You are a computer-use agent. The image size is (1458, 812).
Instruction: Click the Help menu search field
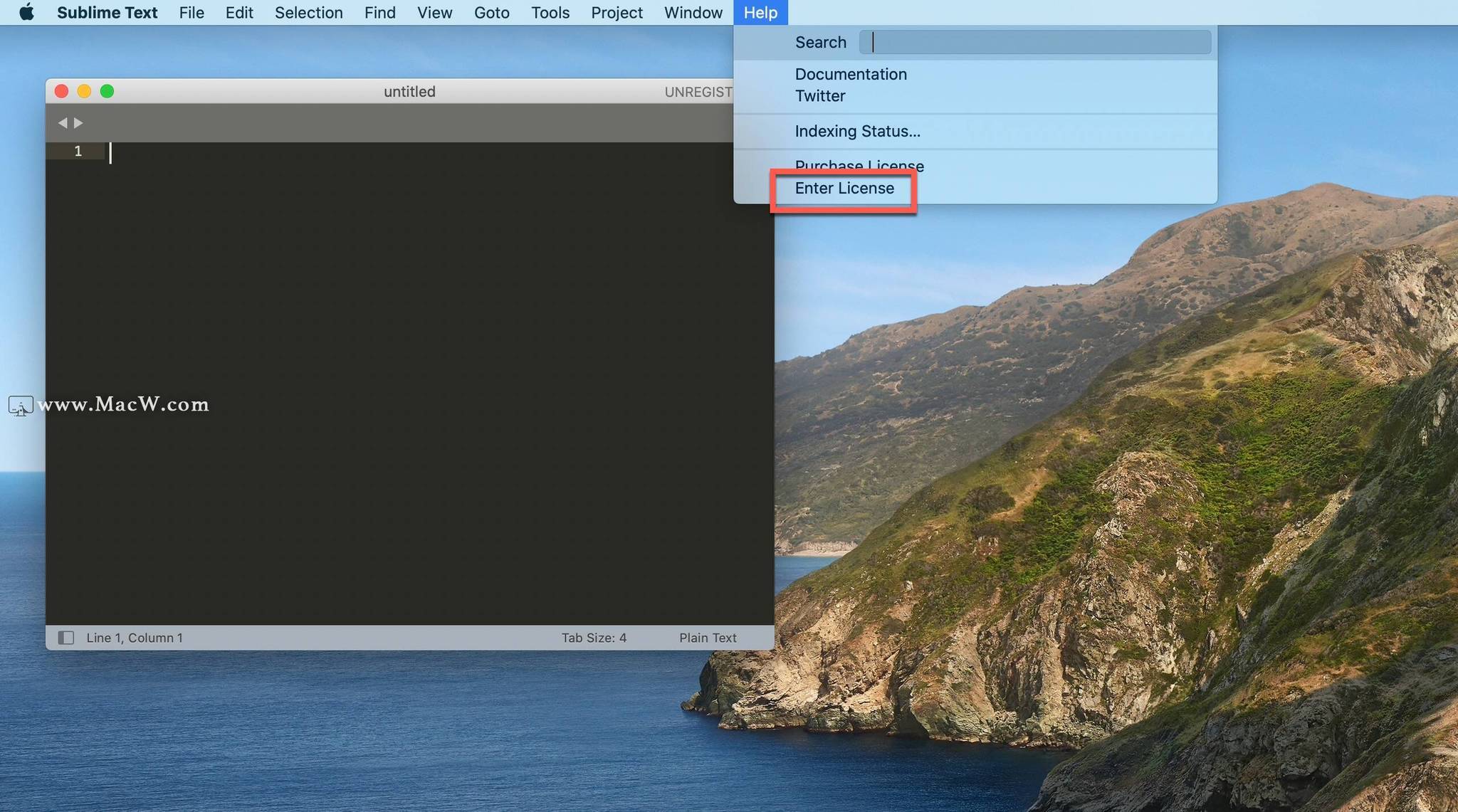(1034, 43)
